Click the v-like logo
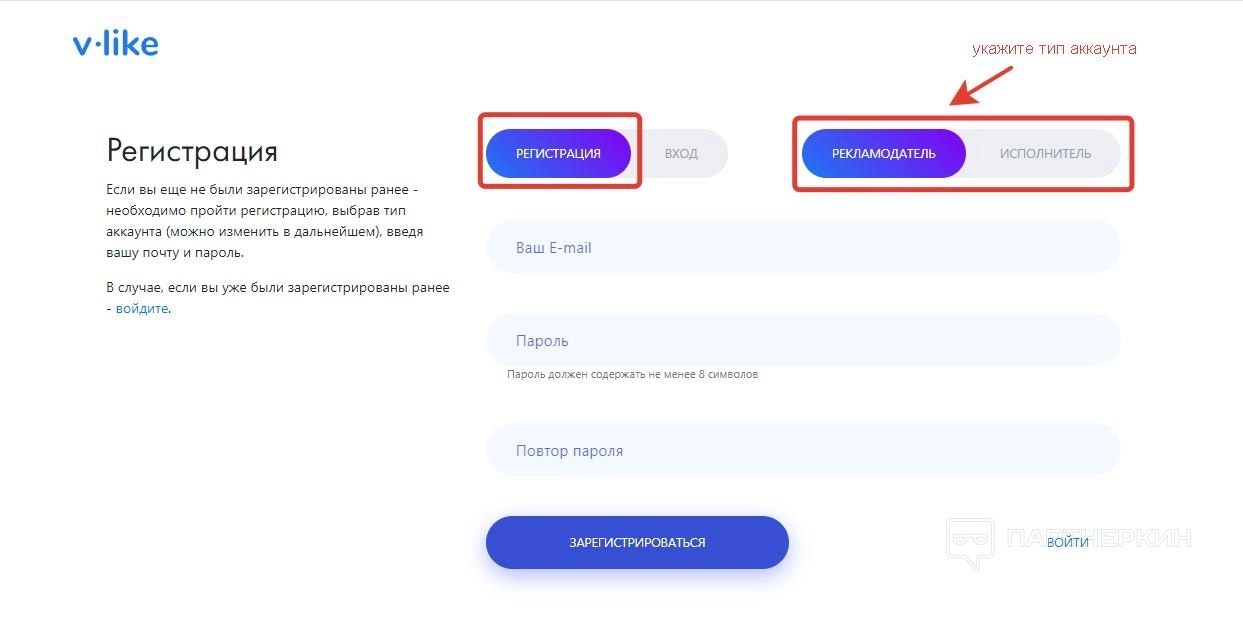The width and height of the screenshot is (1243, 623). point(115,43)
